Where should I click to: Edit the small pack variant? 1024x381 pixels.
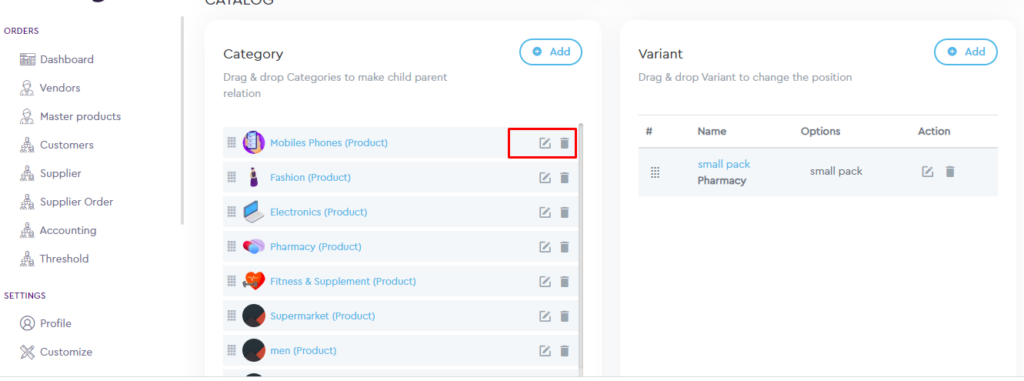(x=927, y=172)
